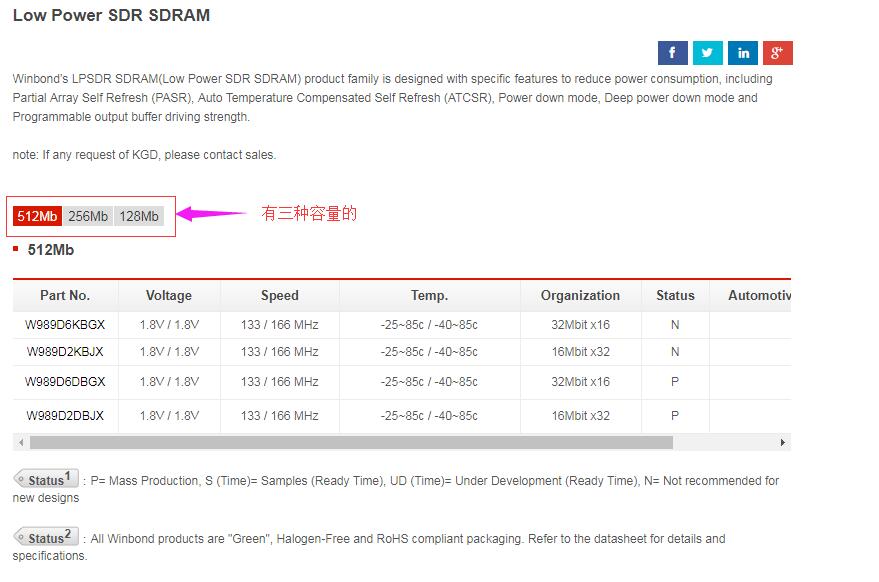Open part W989D2DBJX
Viewport: 879px width, 582px height.
(x=65, y=415)
